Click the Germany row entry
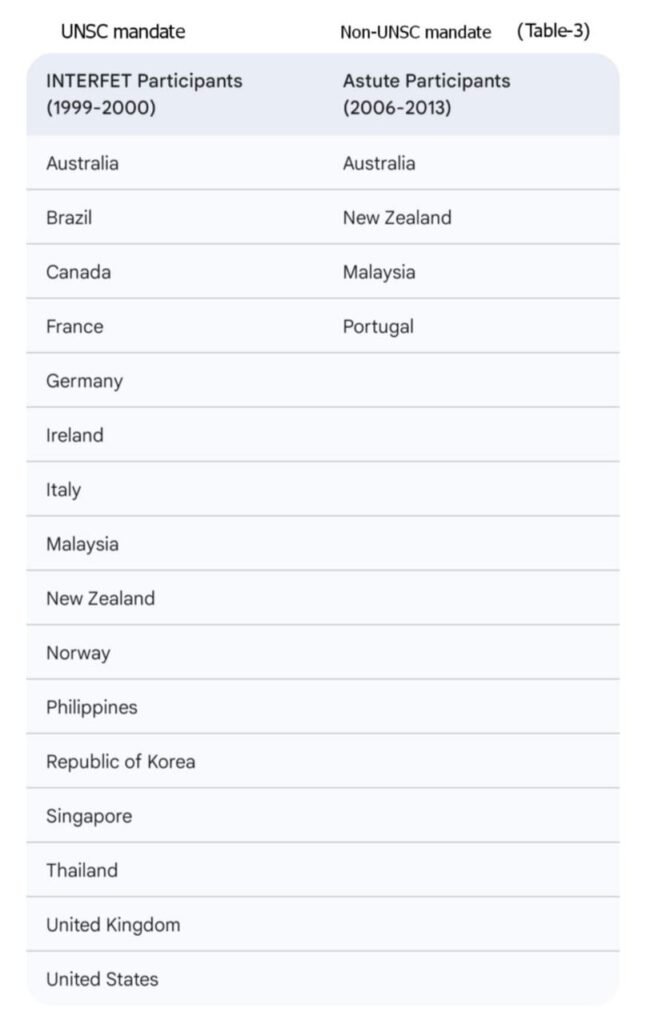Image resolution: width=646 pixels, height=1024 pixels. (84, 381)
